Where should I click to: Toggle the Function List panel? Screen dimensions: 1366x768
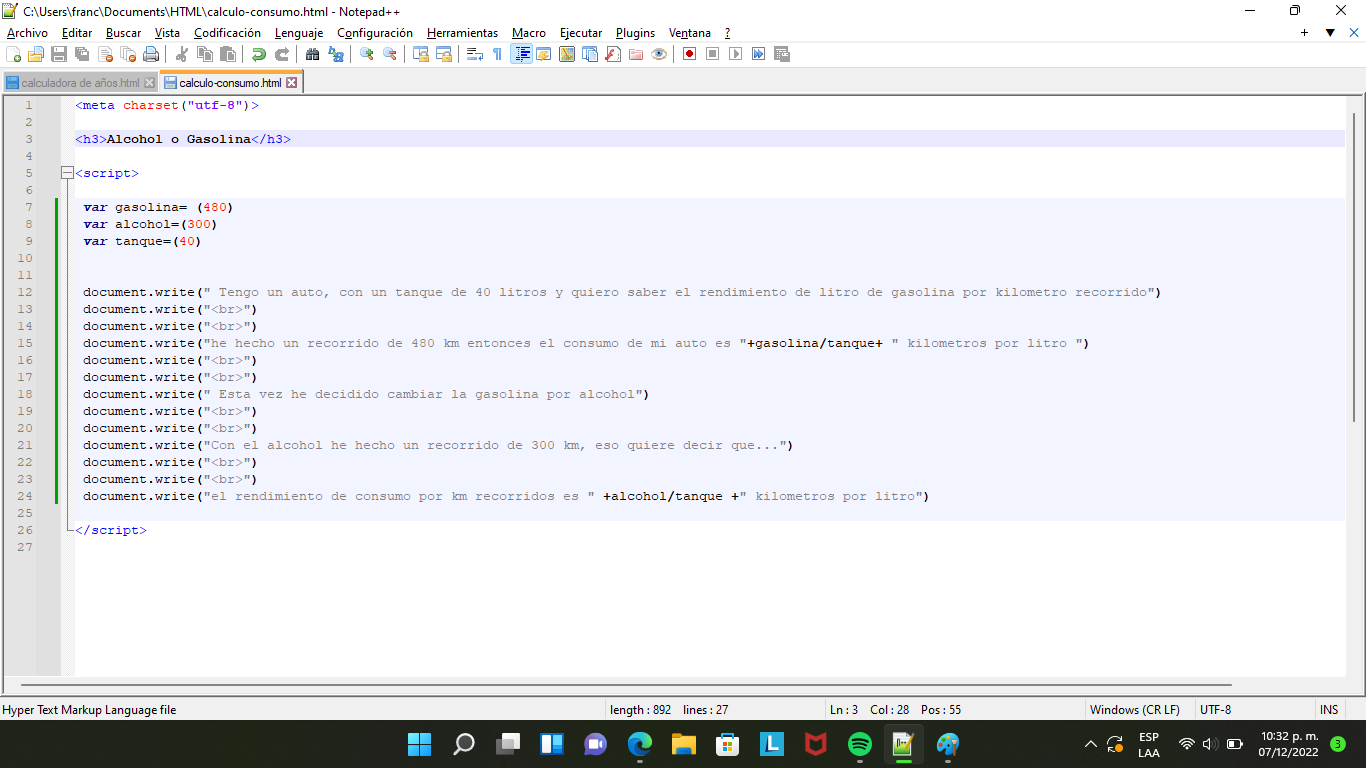coord(613,54)
